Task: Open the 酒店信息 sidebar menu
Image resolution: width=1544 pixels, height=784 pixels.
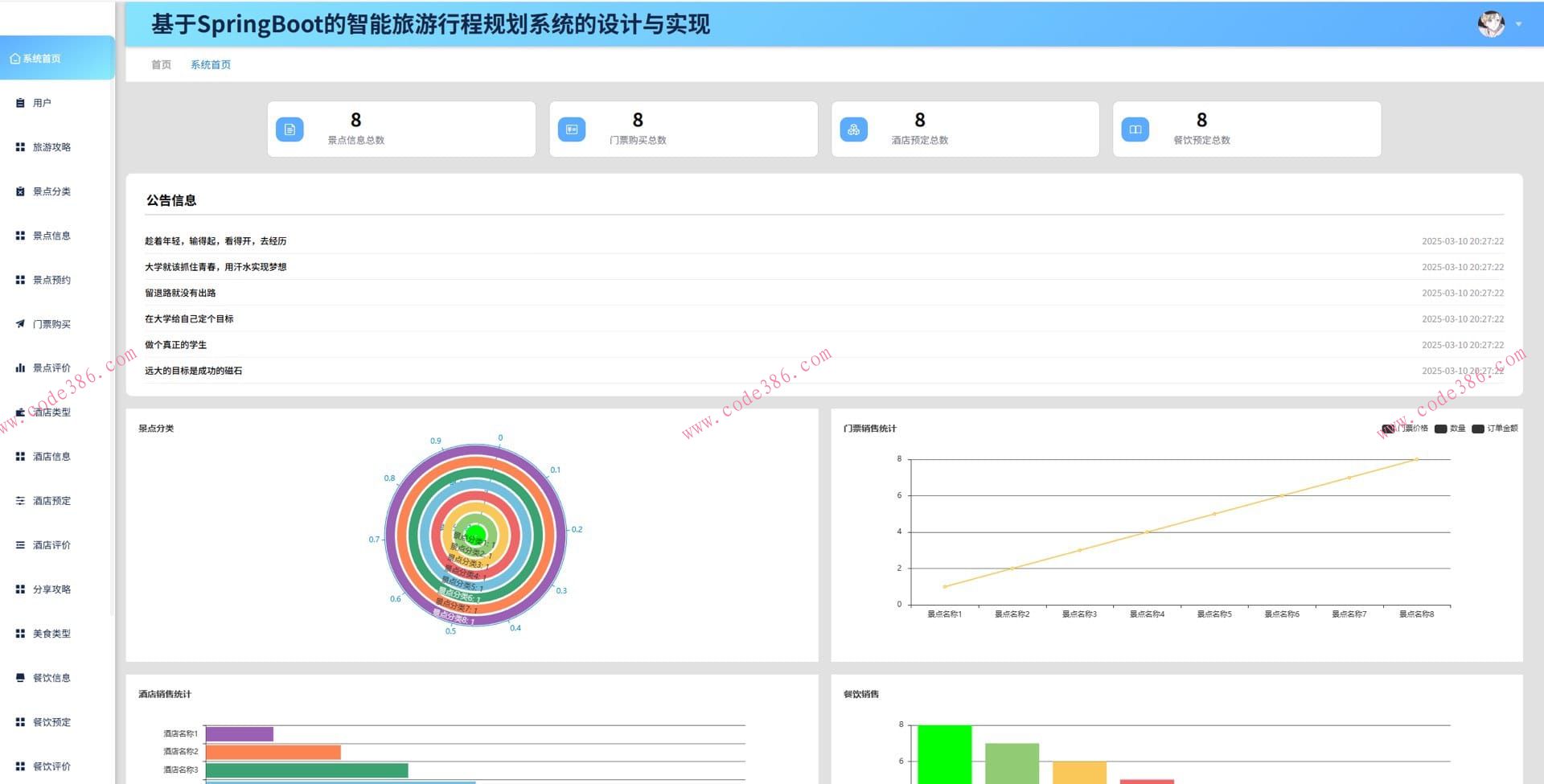Action: (51, 457)
